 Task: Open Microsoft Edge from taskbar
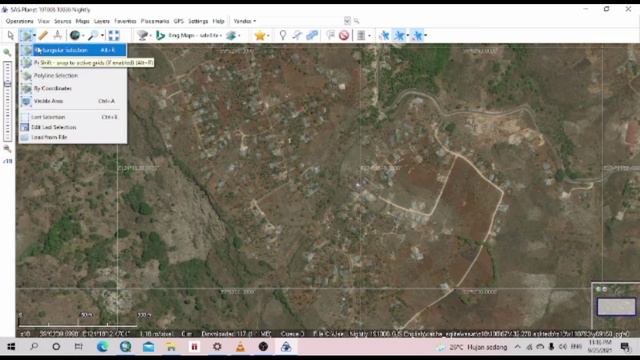pos(102,347)
